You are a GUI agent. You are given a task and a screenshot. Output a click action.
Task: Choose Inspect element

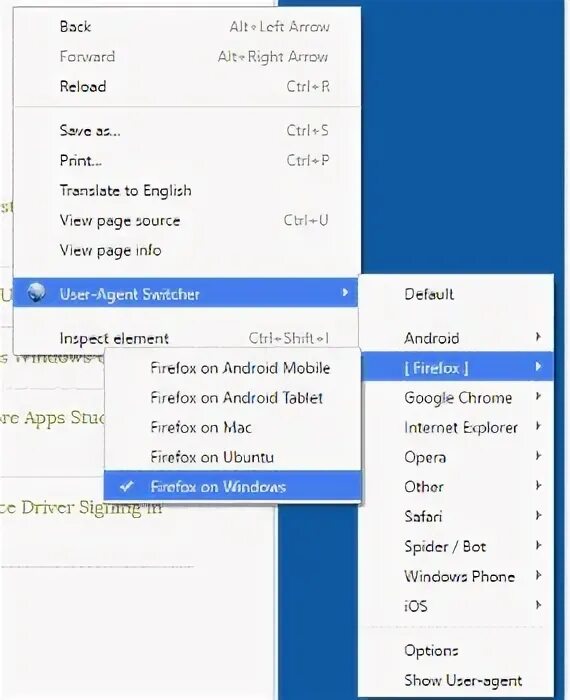187,338
